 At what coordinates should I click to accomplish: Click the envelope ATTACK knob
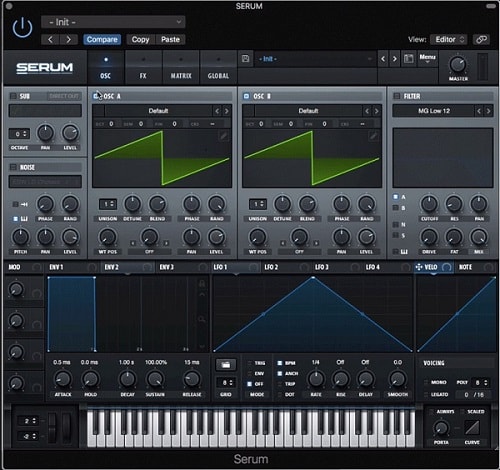pos(63,379)
